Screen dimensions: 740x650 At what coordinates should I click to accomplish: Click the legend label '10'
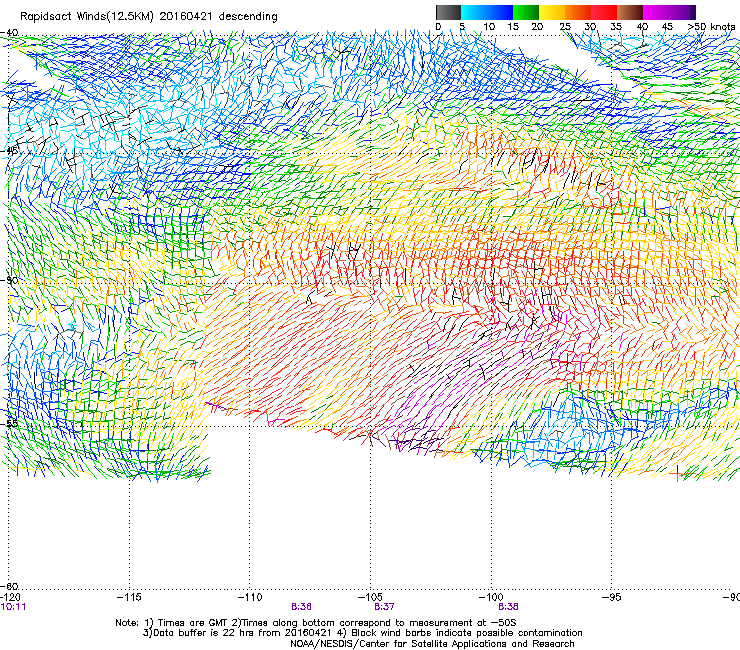pyautogui.click(x=489, y=27)
